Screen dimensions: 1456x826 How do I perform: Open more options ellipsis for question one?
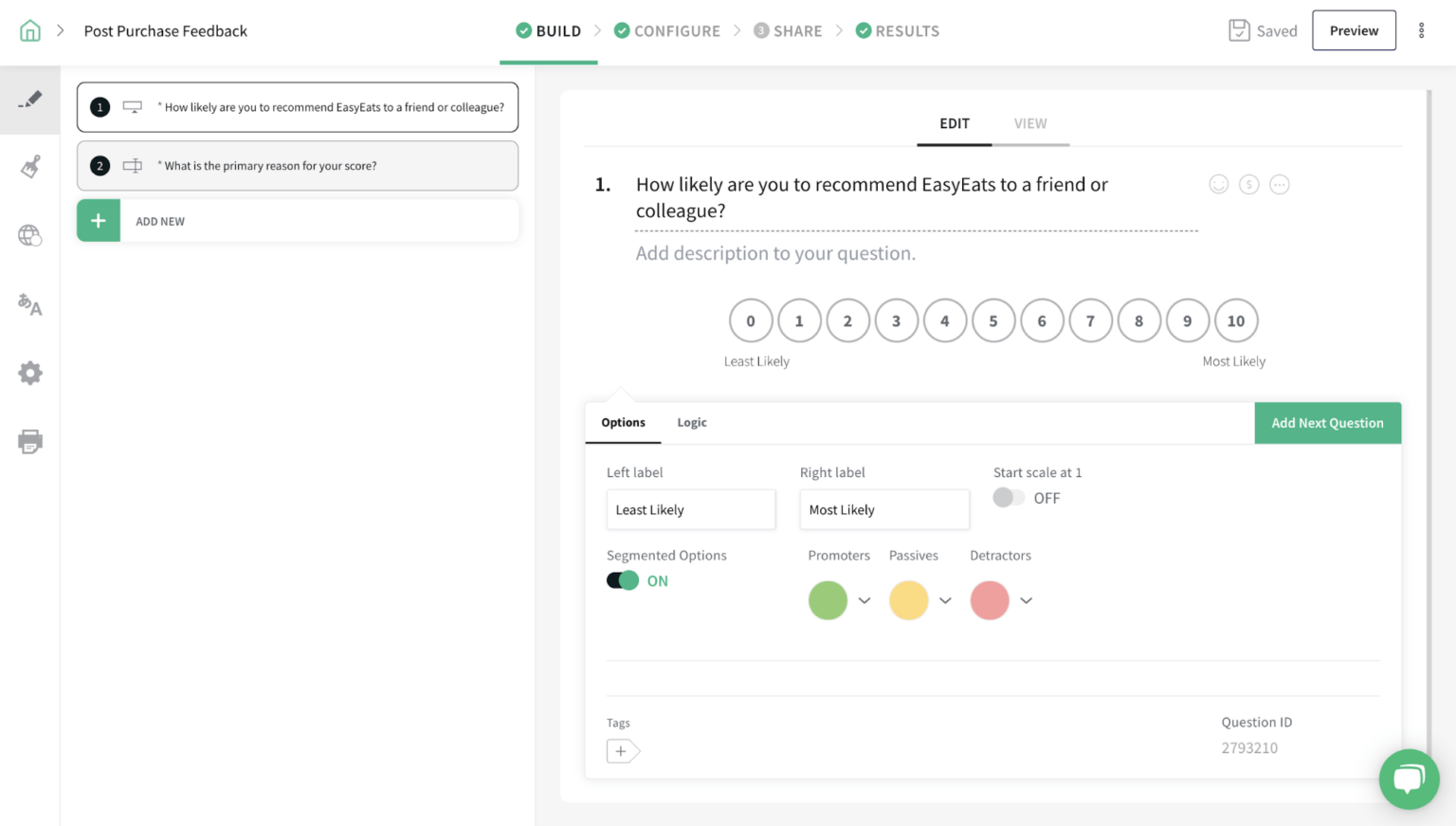[1280, 184]
